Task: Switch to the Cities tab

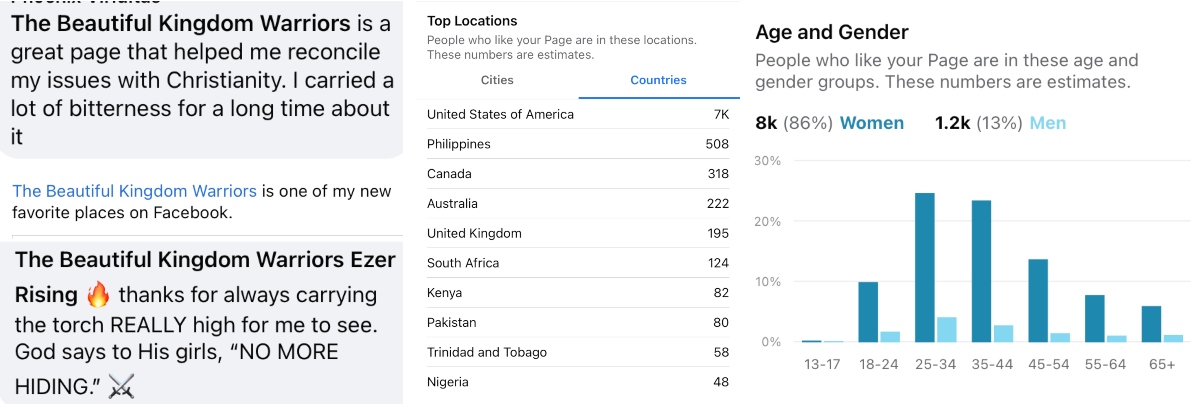Action: click(x=497, y=80)
